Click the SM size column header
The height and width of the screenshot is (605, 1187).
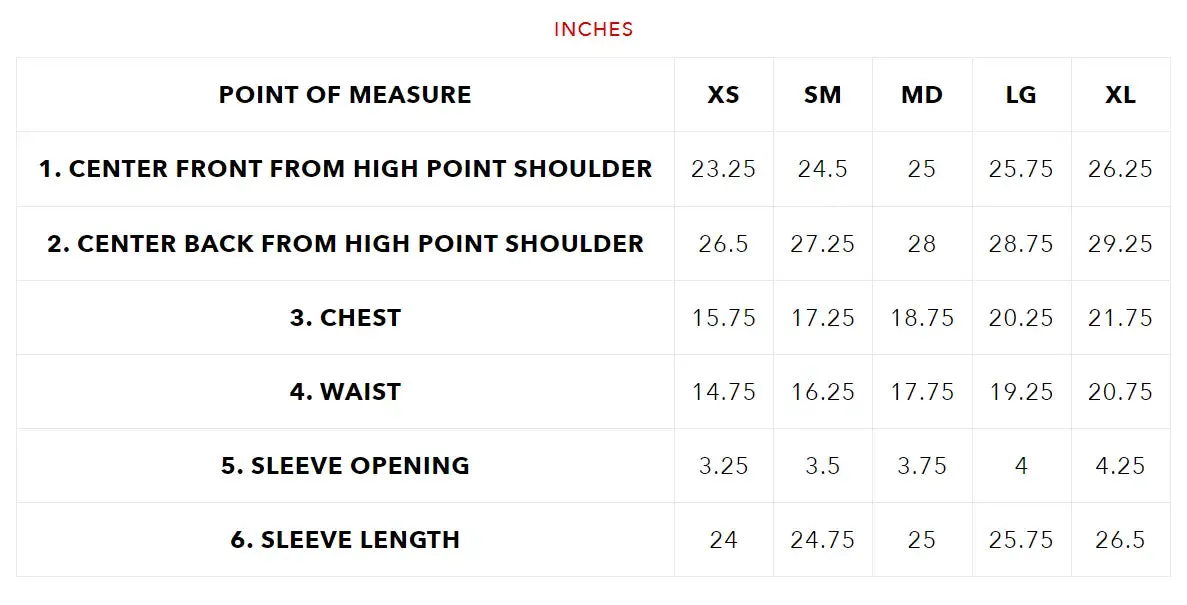(x=823, y=95)
